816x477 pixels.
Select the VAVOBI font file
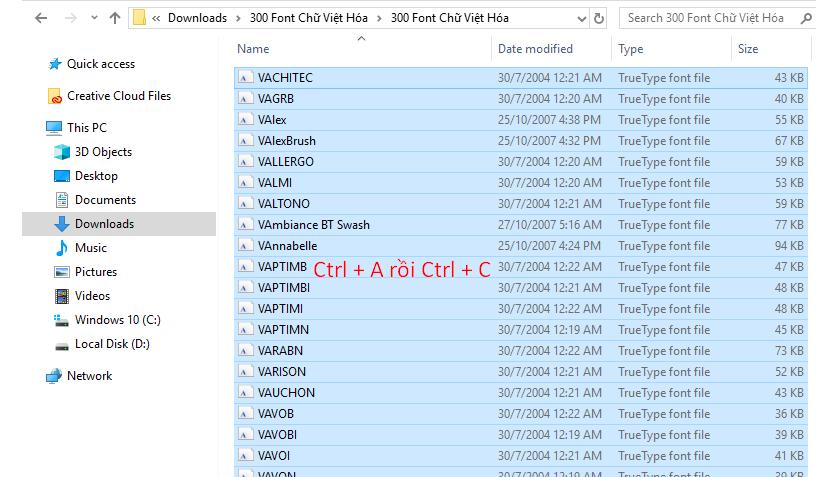pos(520,434)
